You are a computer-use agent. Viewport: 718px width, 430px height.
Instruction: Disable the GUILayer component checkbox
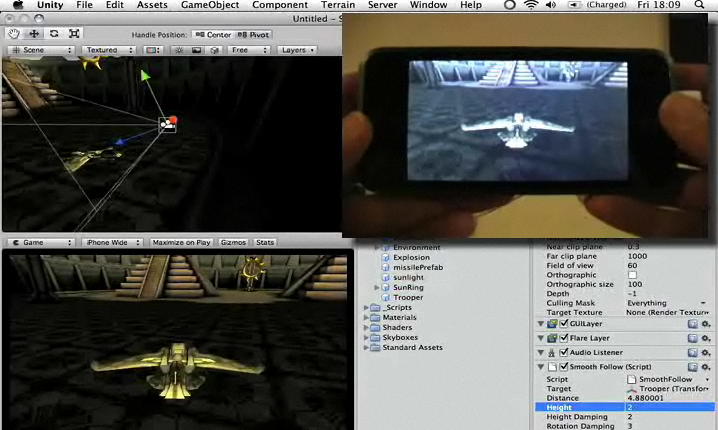pyautogui.click(x=564, y=324)
